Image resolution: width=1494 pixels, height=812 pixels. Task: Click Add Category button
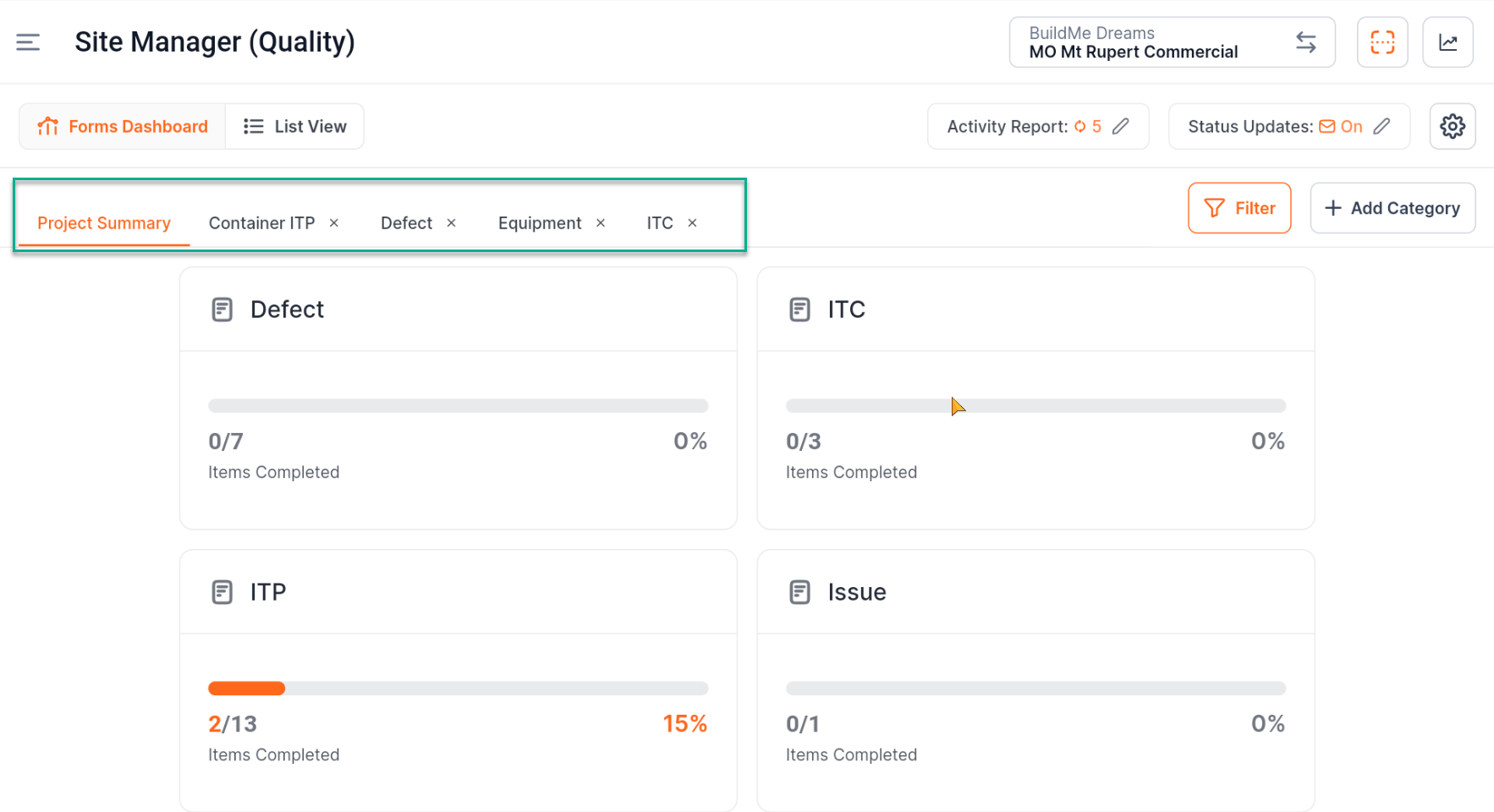(1392, 208)
